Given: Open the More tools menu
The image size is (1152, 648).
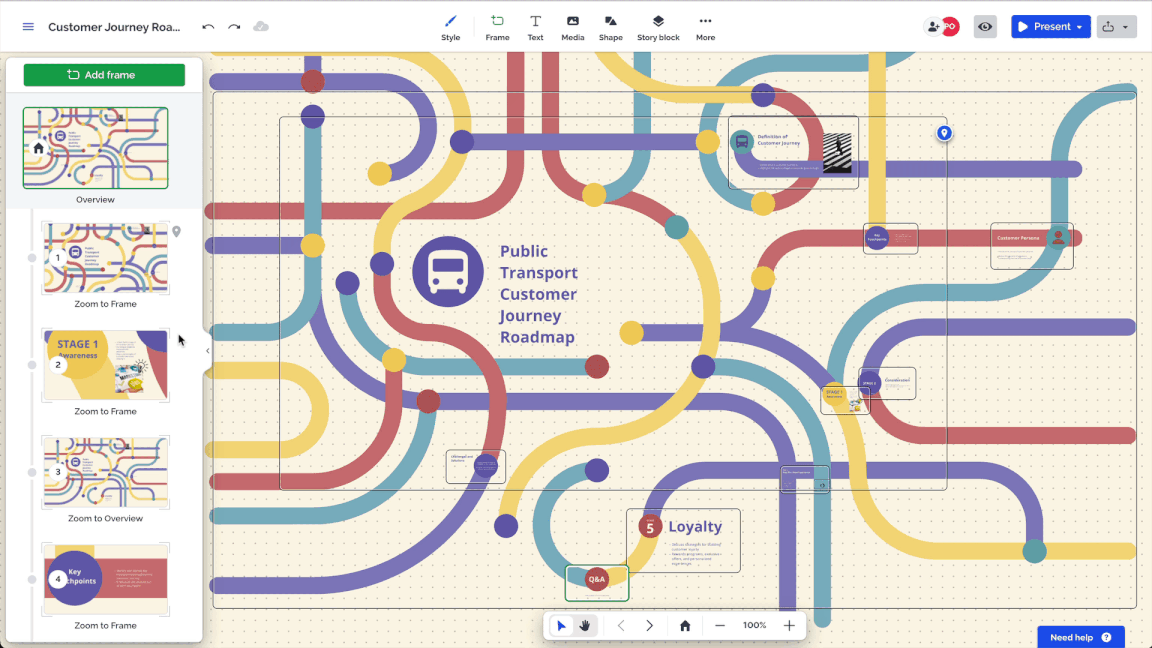Looking at the screenshot, I should pos(705,27).
